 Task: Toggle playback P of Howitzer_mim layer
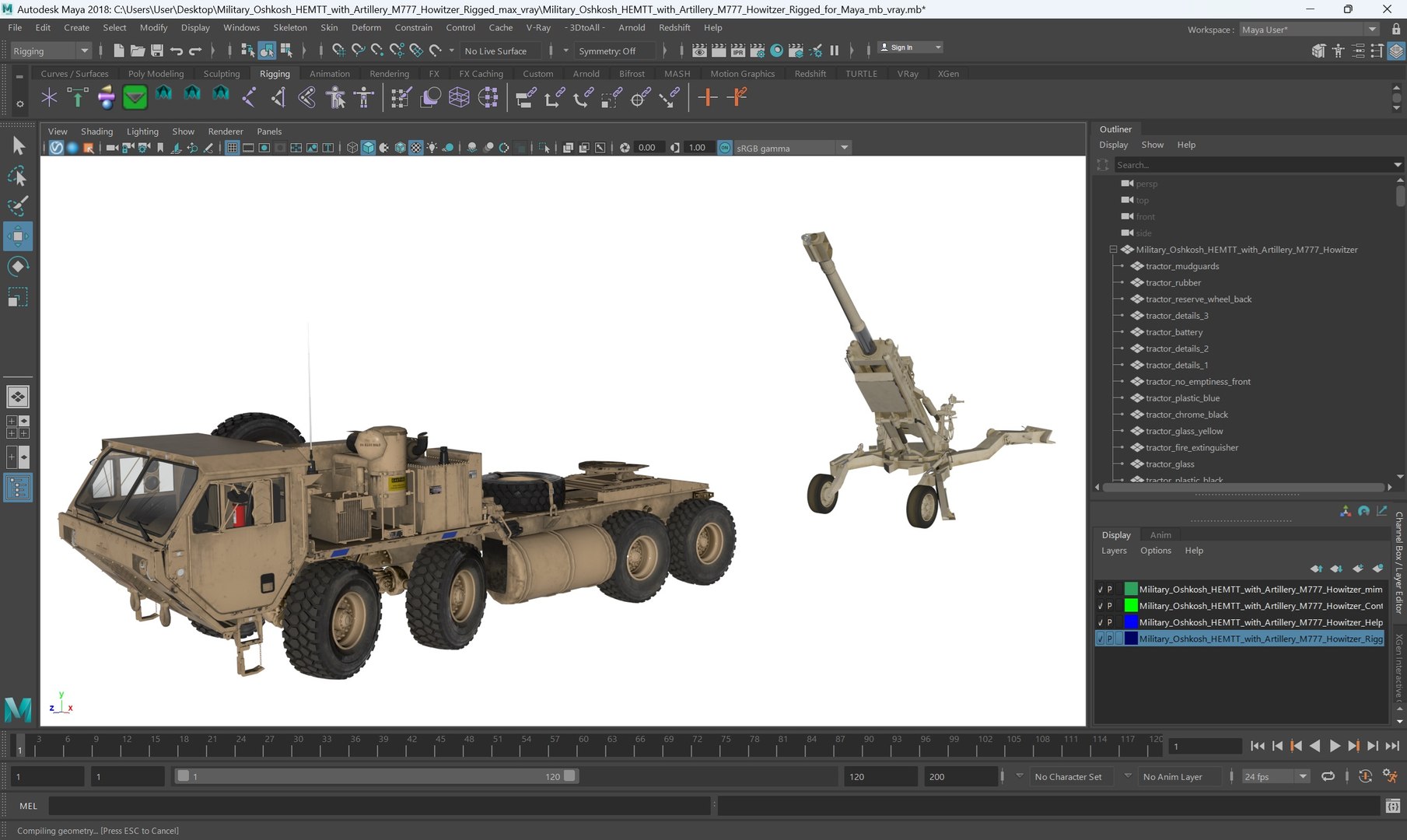pos(1110,590)
